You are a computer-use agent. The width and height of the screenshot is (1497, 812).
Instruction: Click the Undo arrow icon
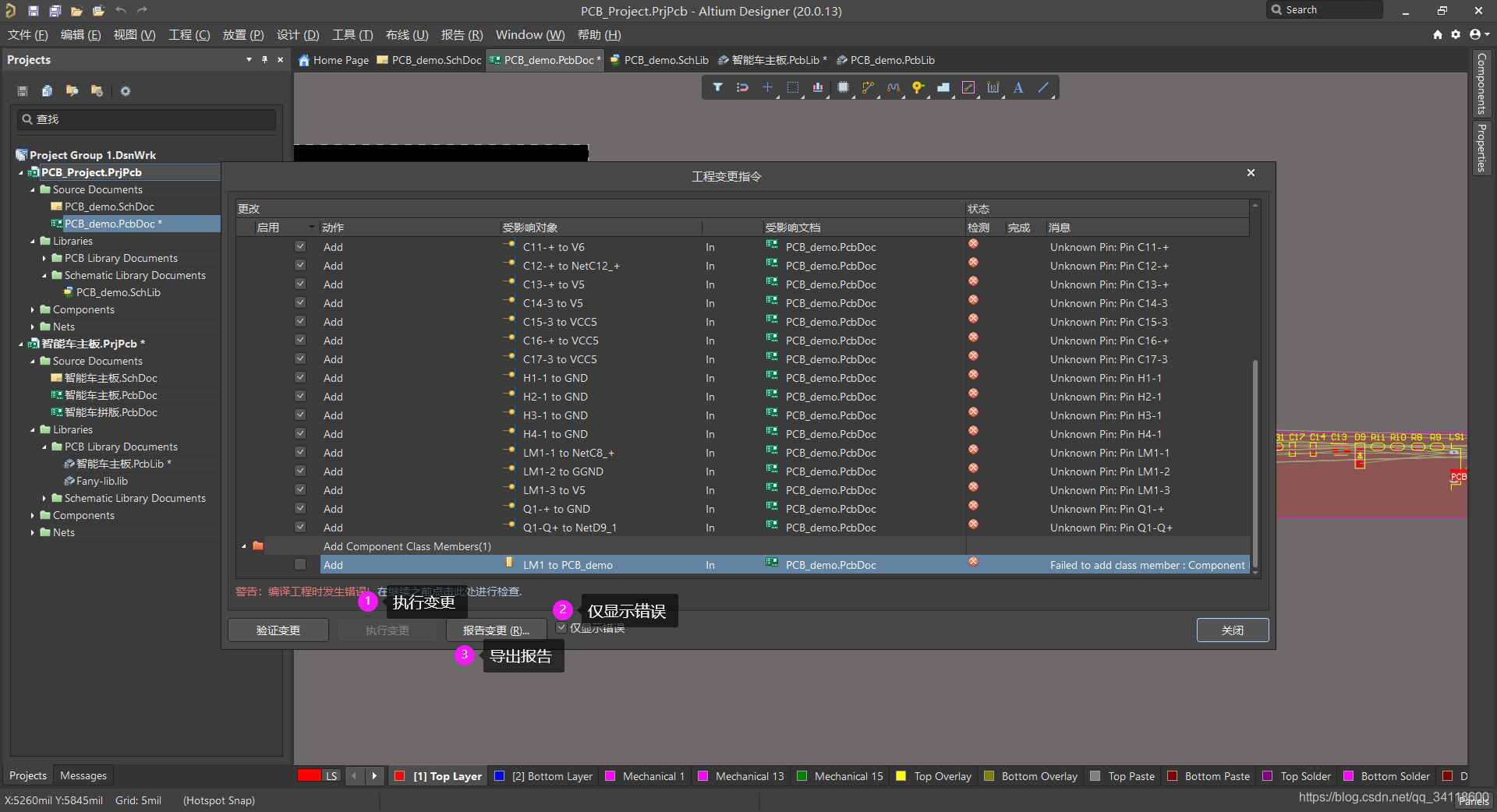(121, 11)
